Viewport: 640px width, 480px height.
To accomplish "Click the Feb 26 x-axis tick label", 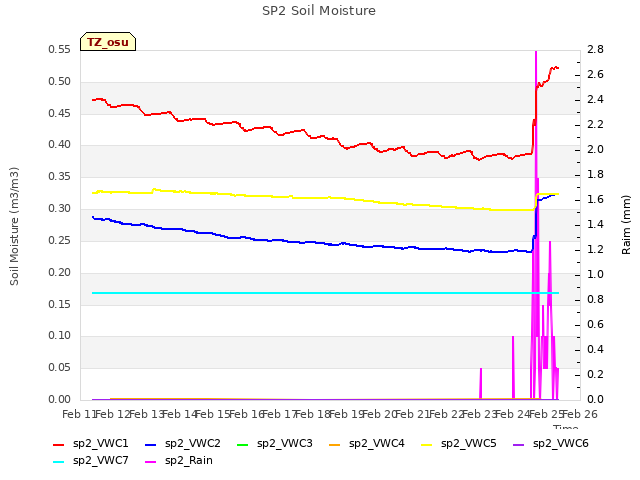I will 580,414.
